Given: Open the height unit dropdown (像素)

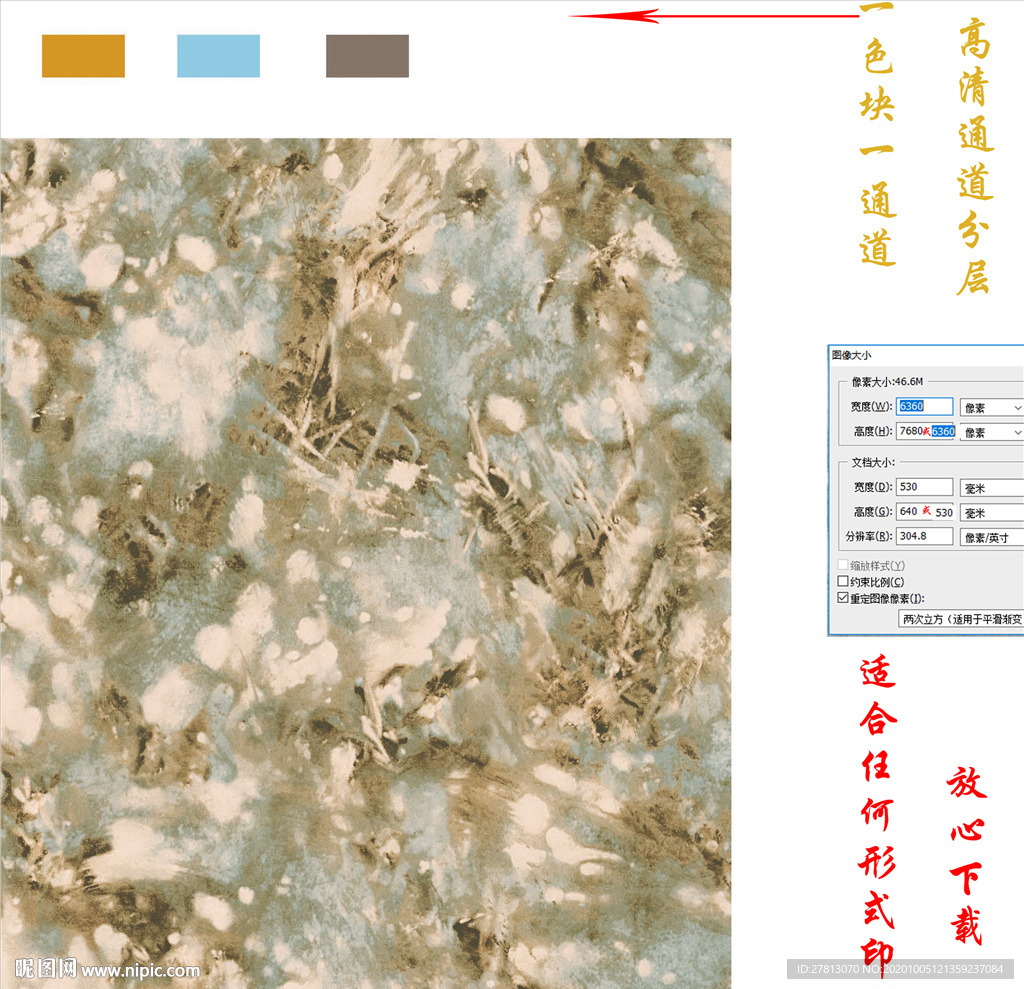Looking at the screenshot, I should pyautogui.click(x=991, y=432).
